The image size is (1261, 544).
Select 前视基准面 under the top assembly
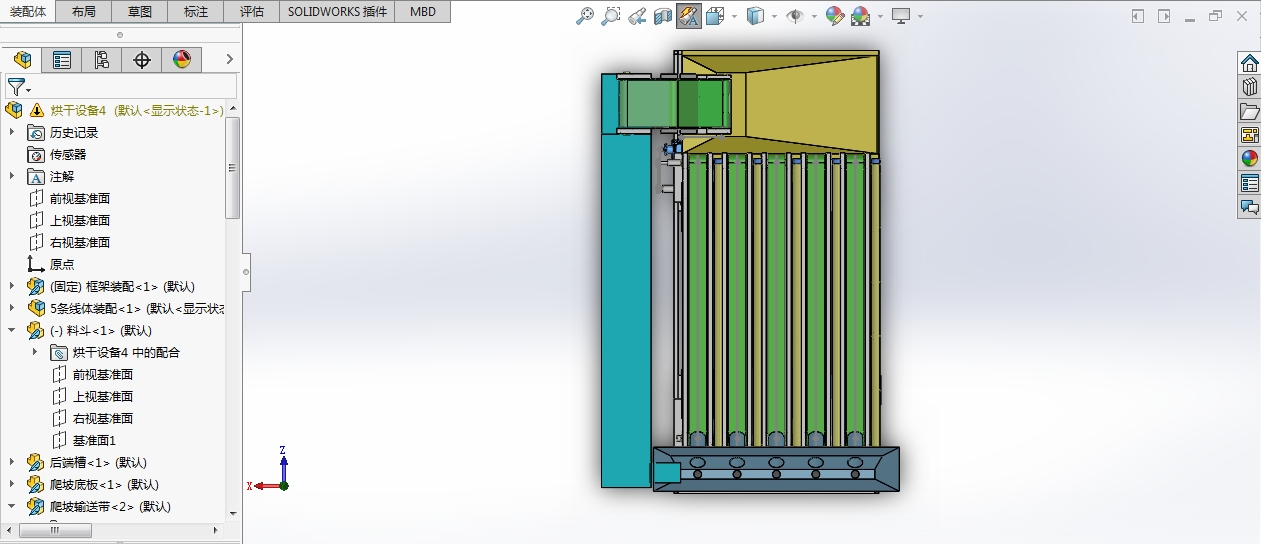(x=80, y=198)
